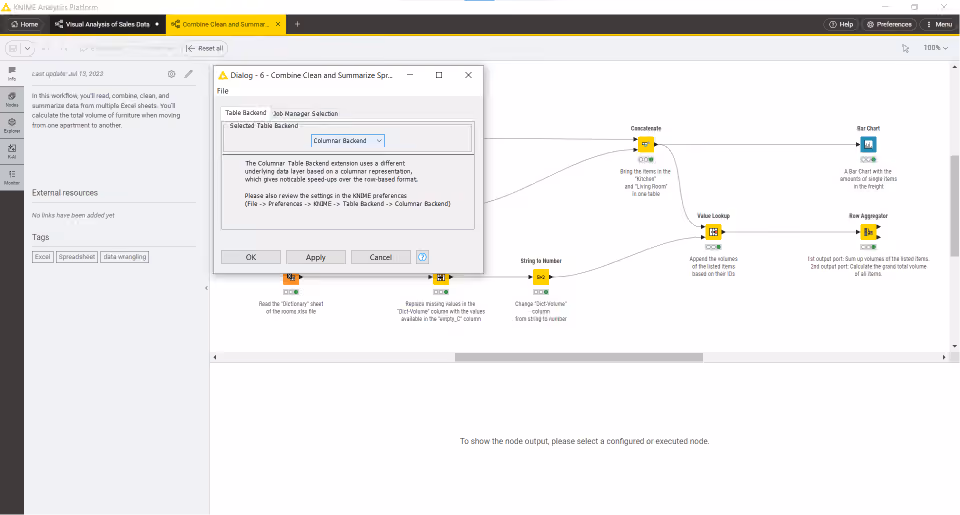Collapse the side panel arrow
This screenshot has height=515, width=960.
click(206, 288)
